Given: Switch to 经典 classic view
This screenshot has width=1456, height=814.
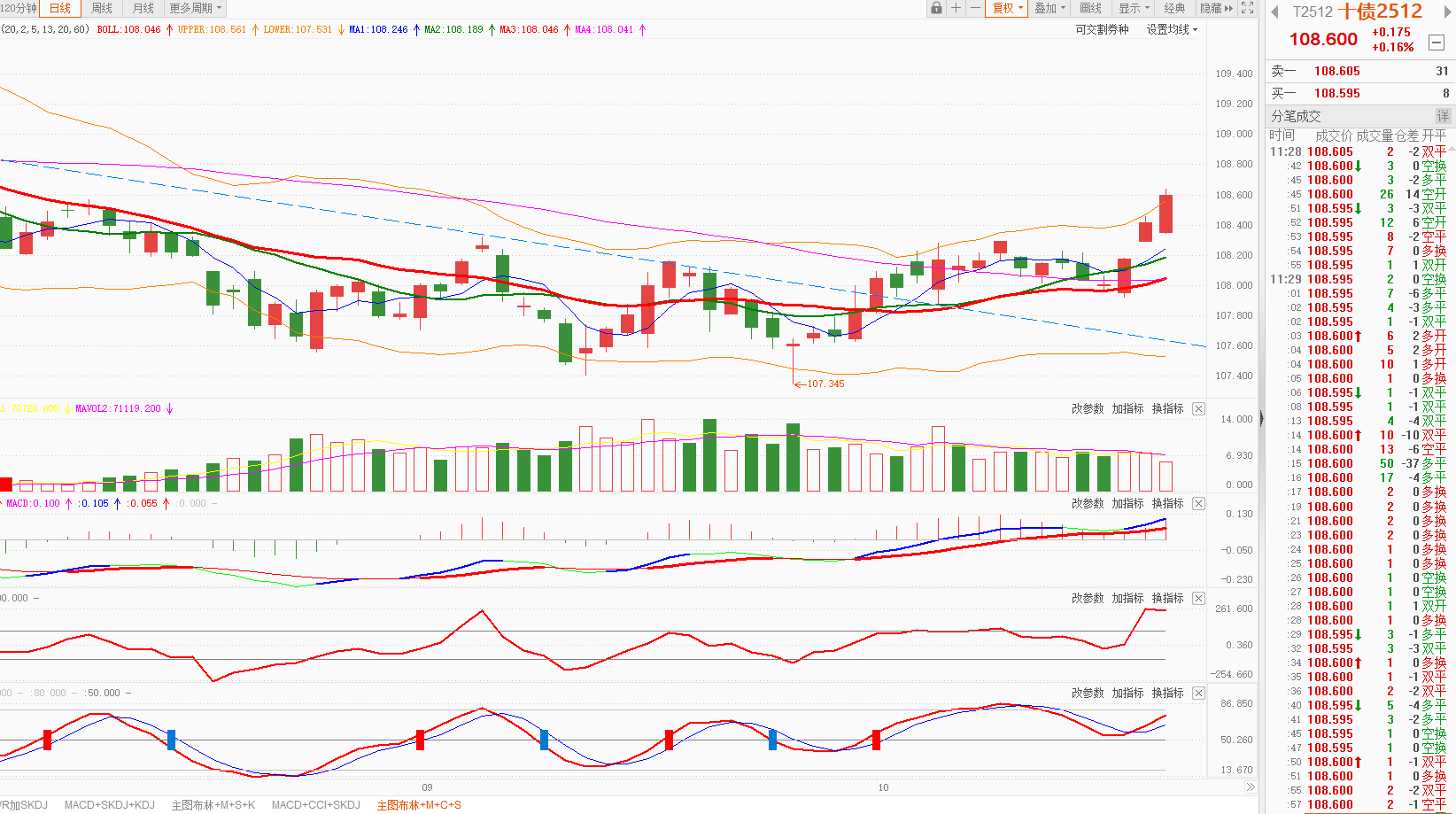Looking at the screenshot, I should tap(1174, 8).
